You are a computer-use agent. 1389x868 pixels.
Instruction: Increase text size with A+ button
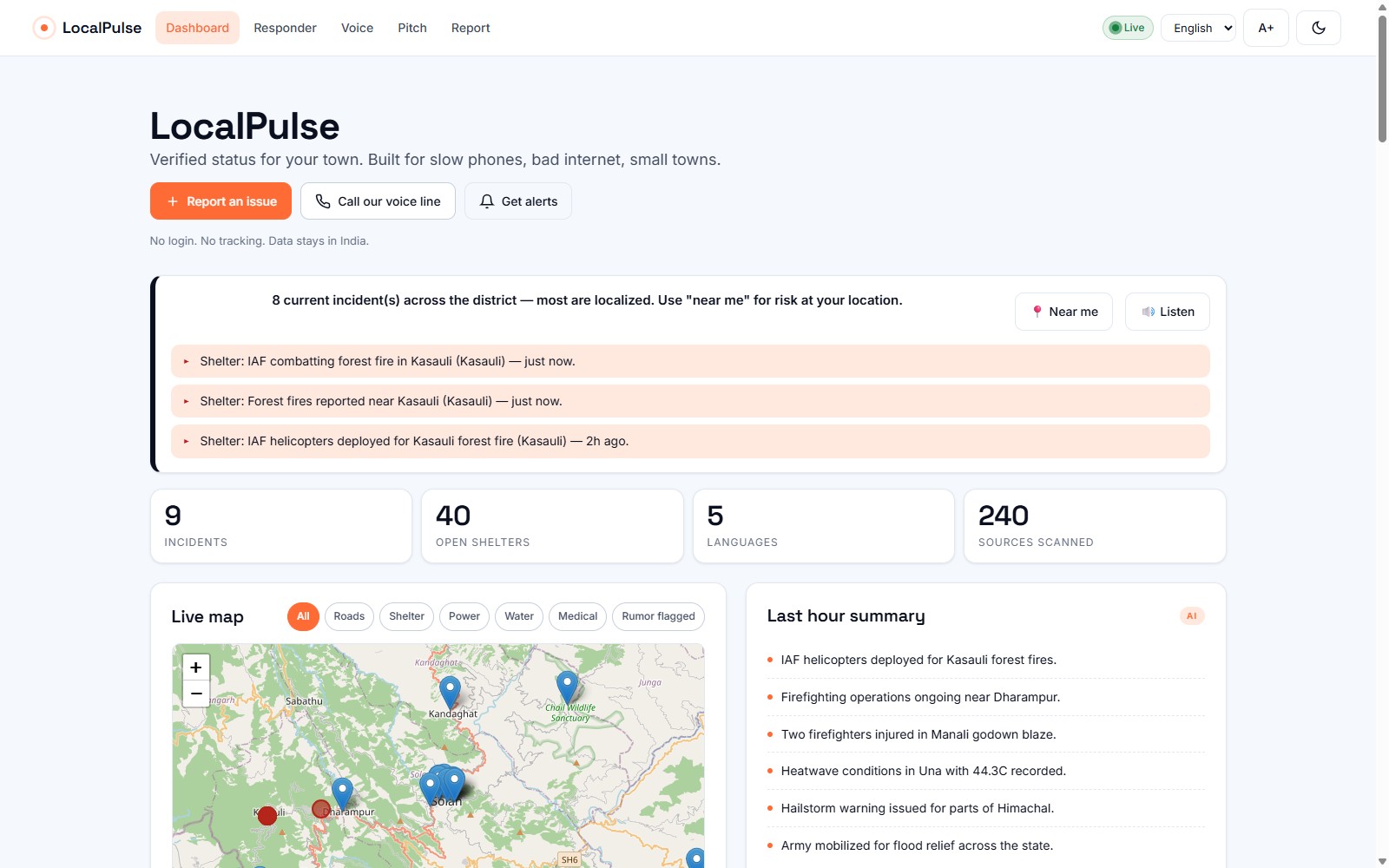pyautogui.click(x=1266, y=28)
